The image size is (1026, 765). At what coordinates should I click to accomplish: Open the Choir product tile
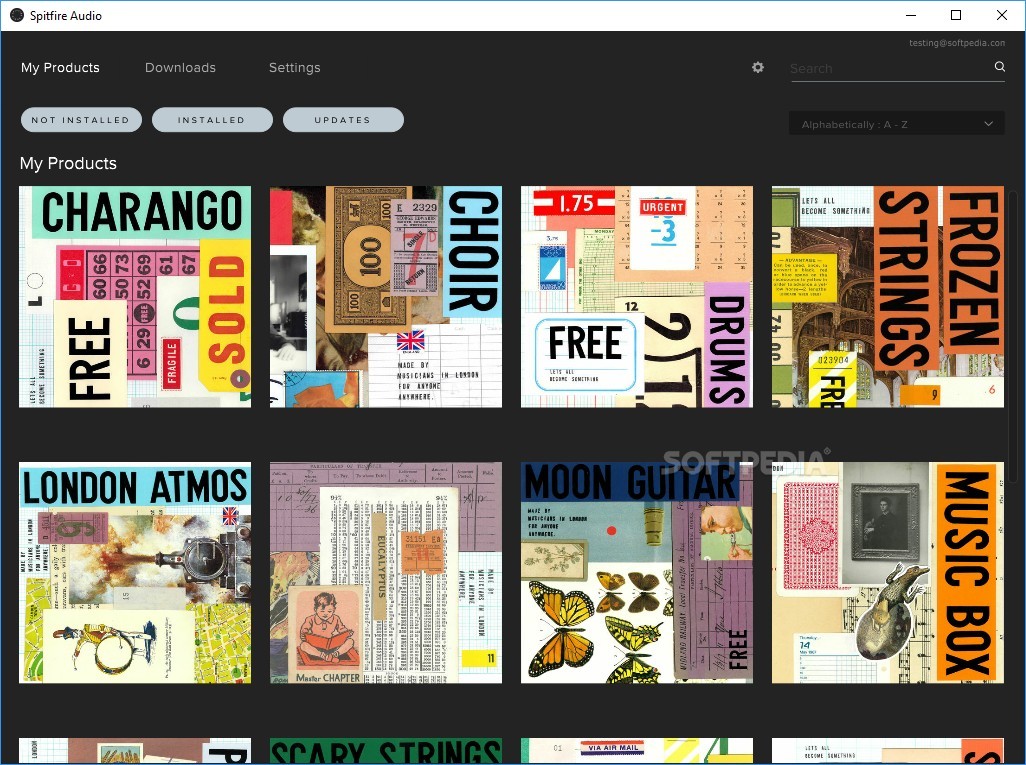[x=386, y=296]
